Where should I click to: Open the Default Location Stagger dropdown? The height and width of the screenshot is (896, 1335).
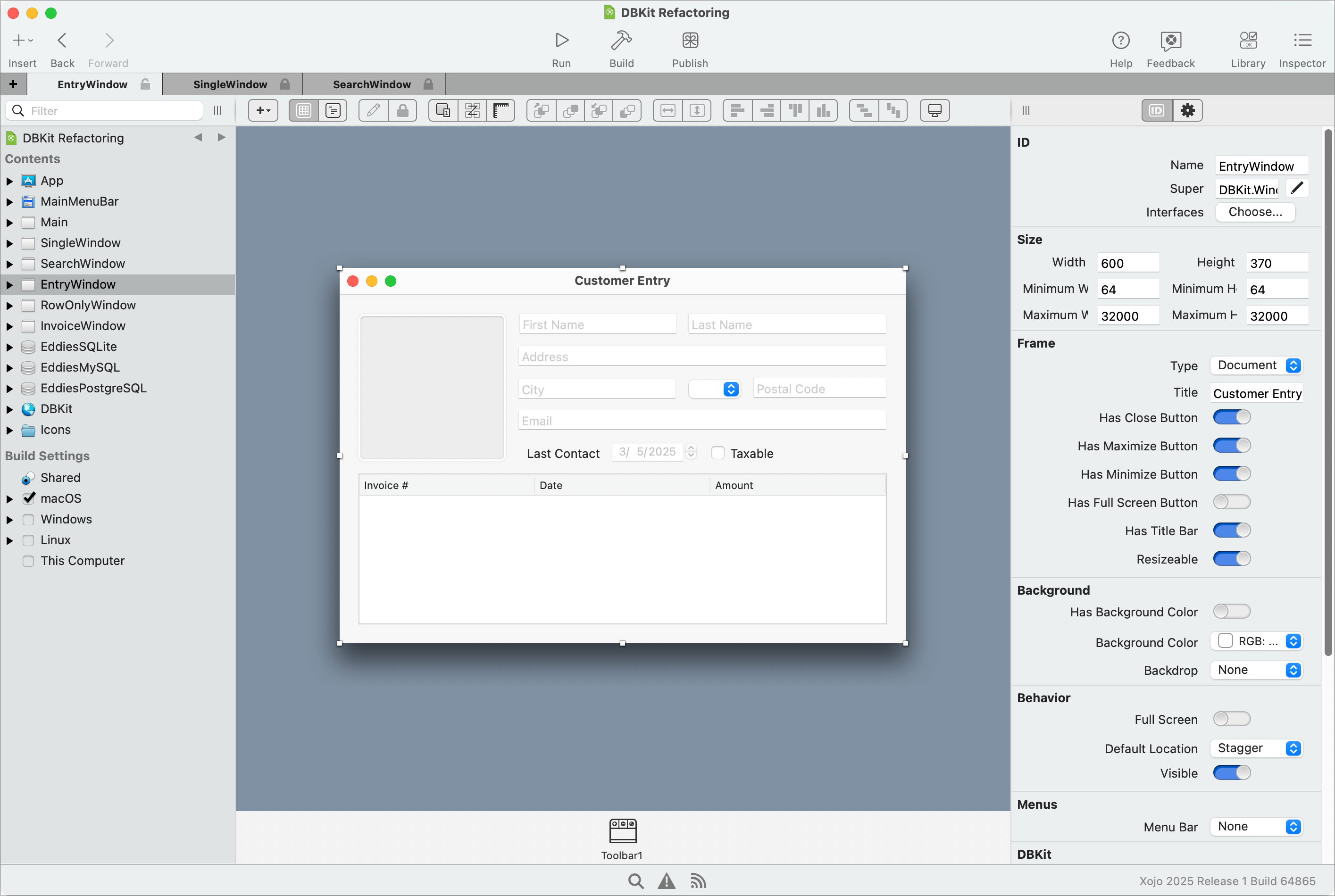(1256, 748)
